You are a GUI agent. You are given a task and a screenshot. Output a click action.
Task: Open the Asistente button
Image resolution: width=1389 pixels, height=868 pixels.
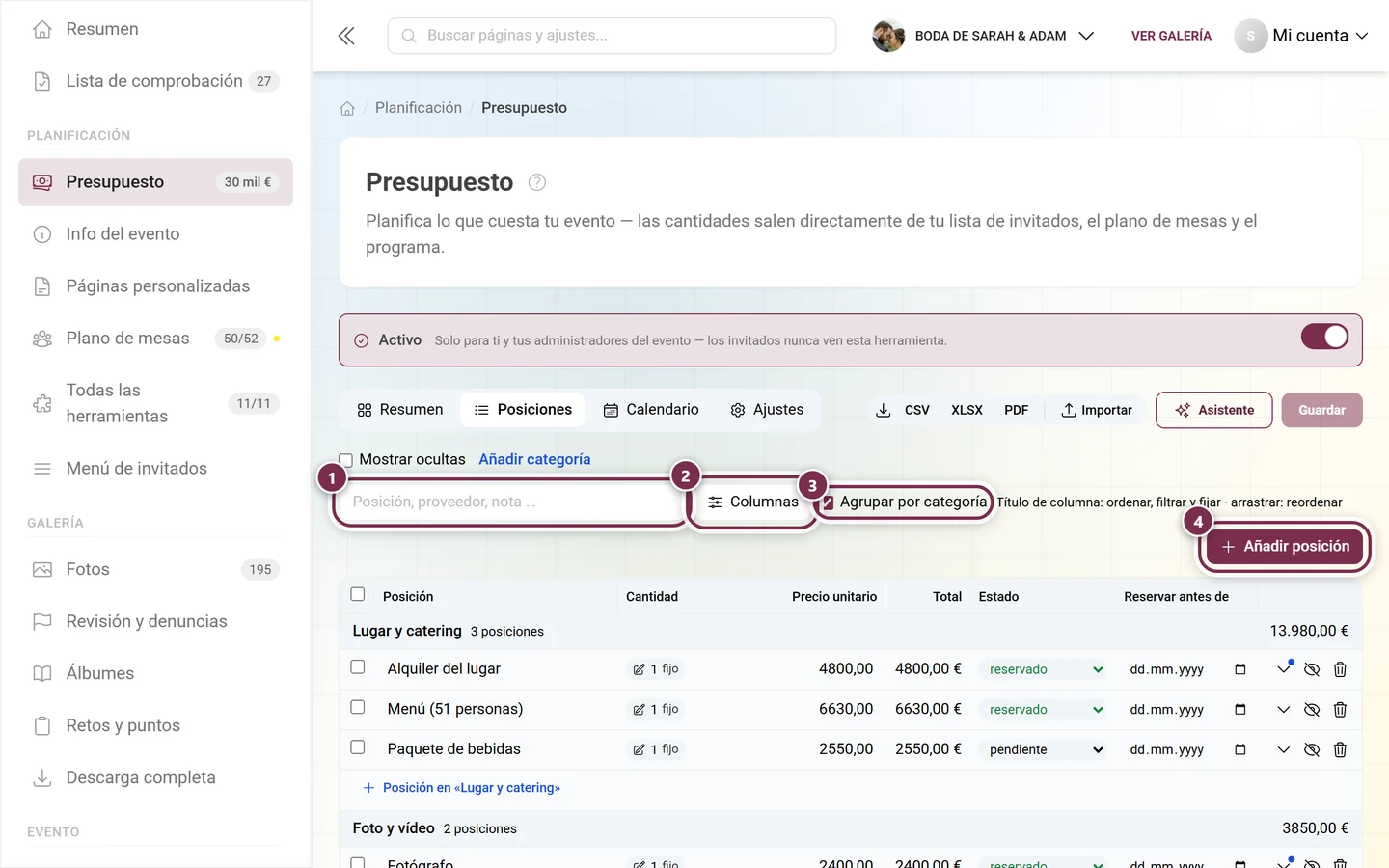tap(1214, 410)
